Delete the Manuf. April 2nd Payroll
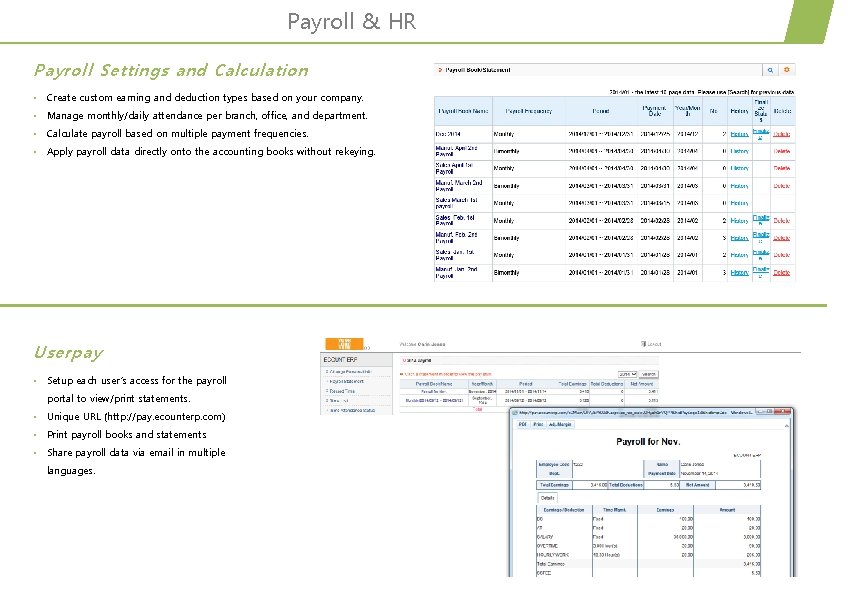 (x=782, y=151)
